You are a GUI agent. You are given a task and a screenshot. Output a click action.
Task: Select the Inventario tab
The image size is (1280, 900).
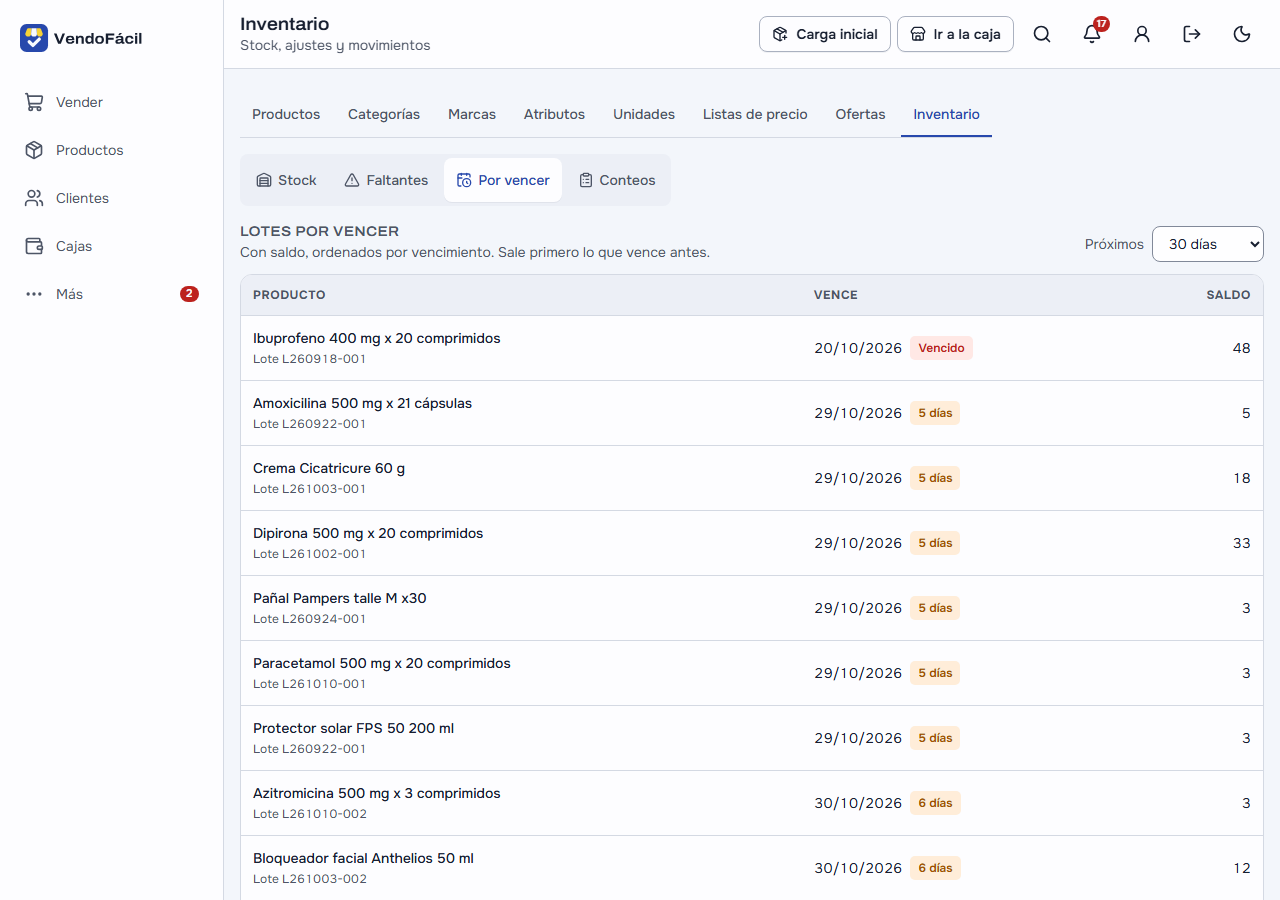tap(946, 114)
